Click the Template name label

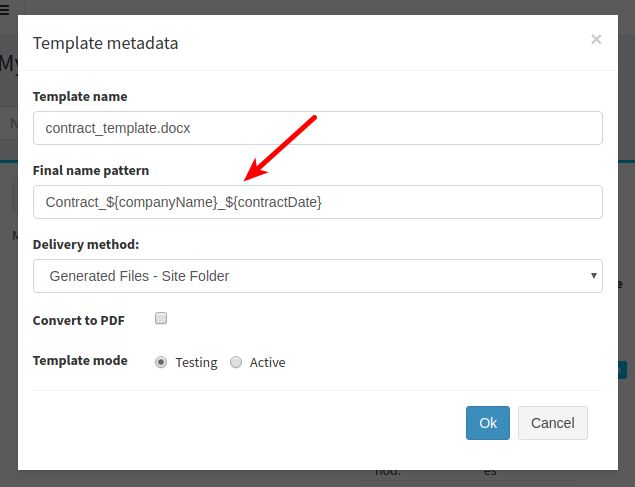[80, 96]
